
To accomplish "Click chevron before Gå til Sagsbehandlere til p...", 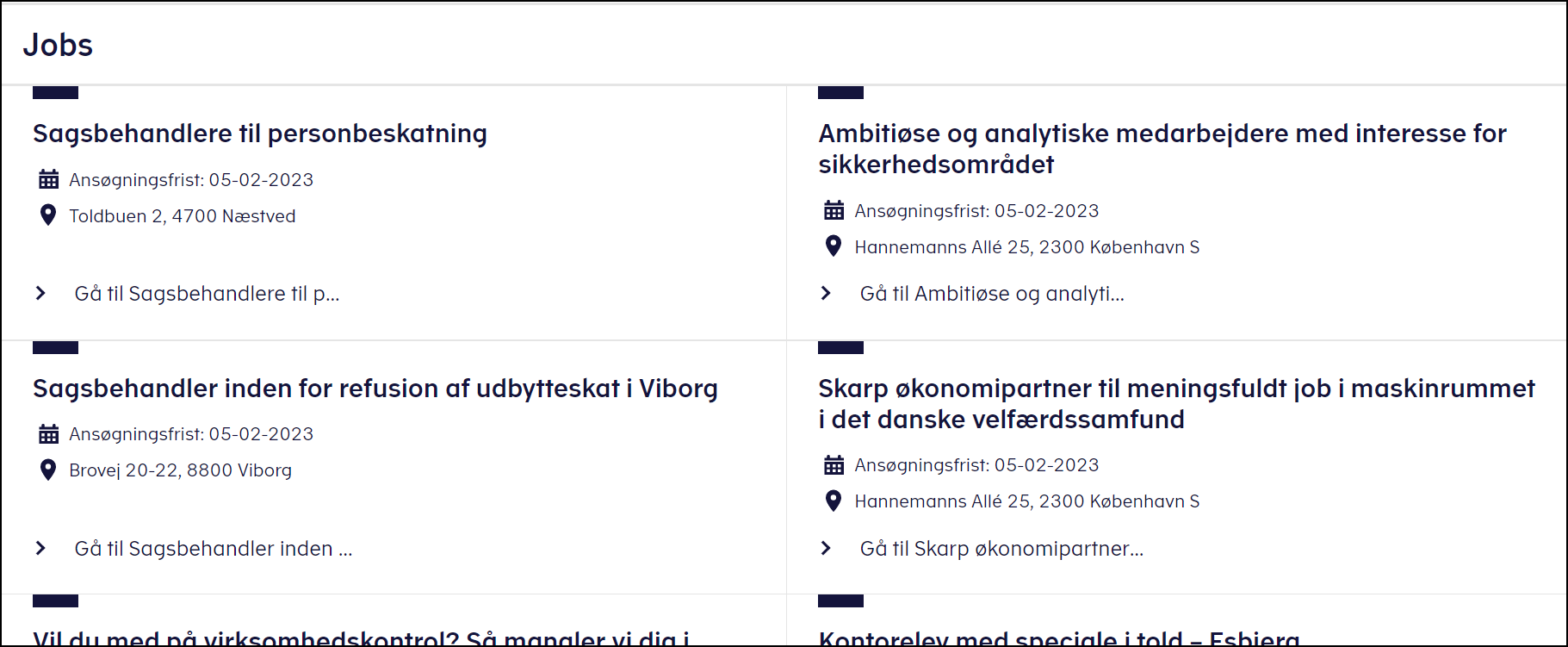I will tap(40, 294).
